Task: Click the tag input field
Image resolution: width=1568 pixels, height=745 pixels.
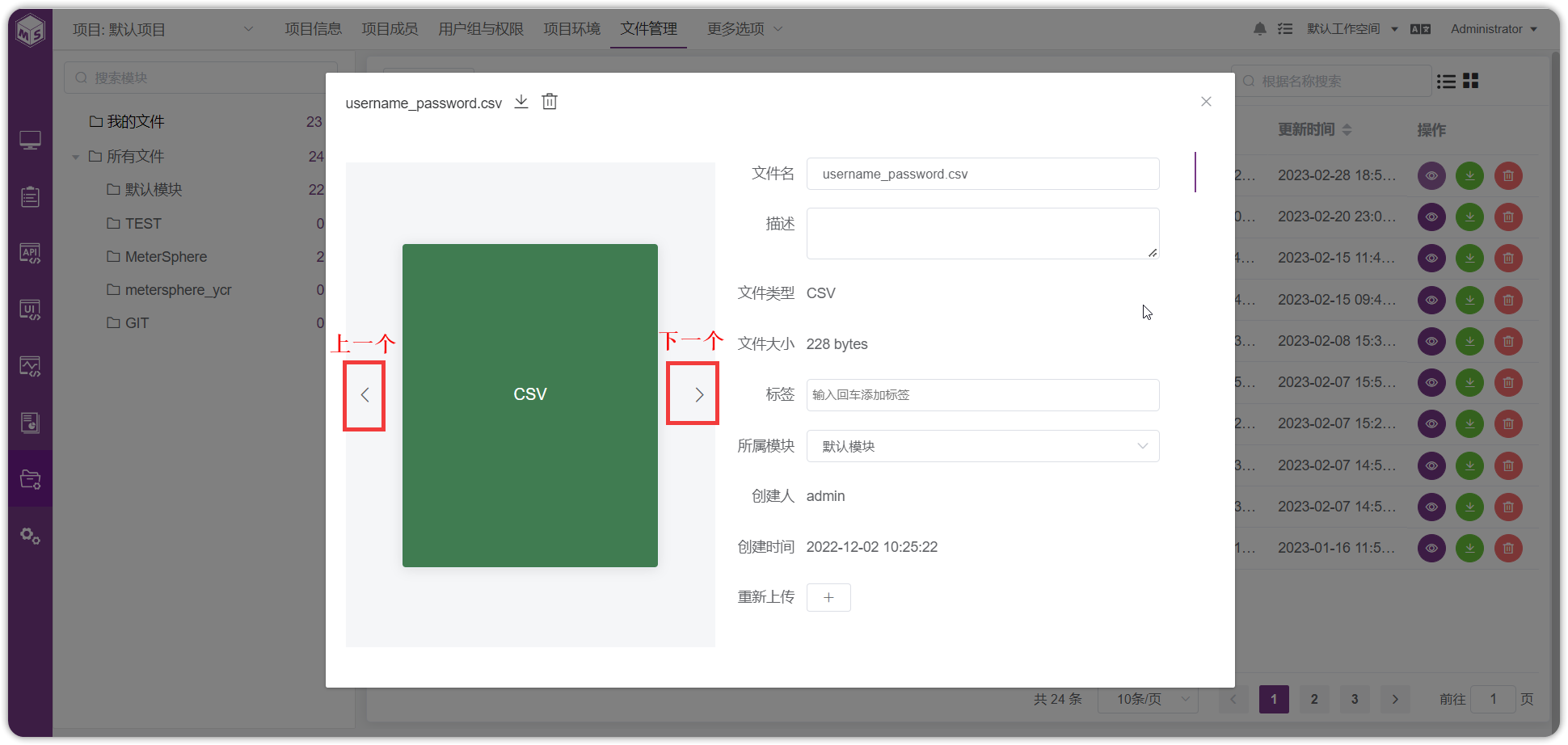Action: pyautogui.click(x=983, y=395)
